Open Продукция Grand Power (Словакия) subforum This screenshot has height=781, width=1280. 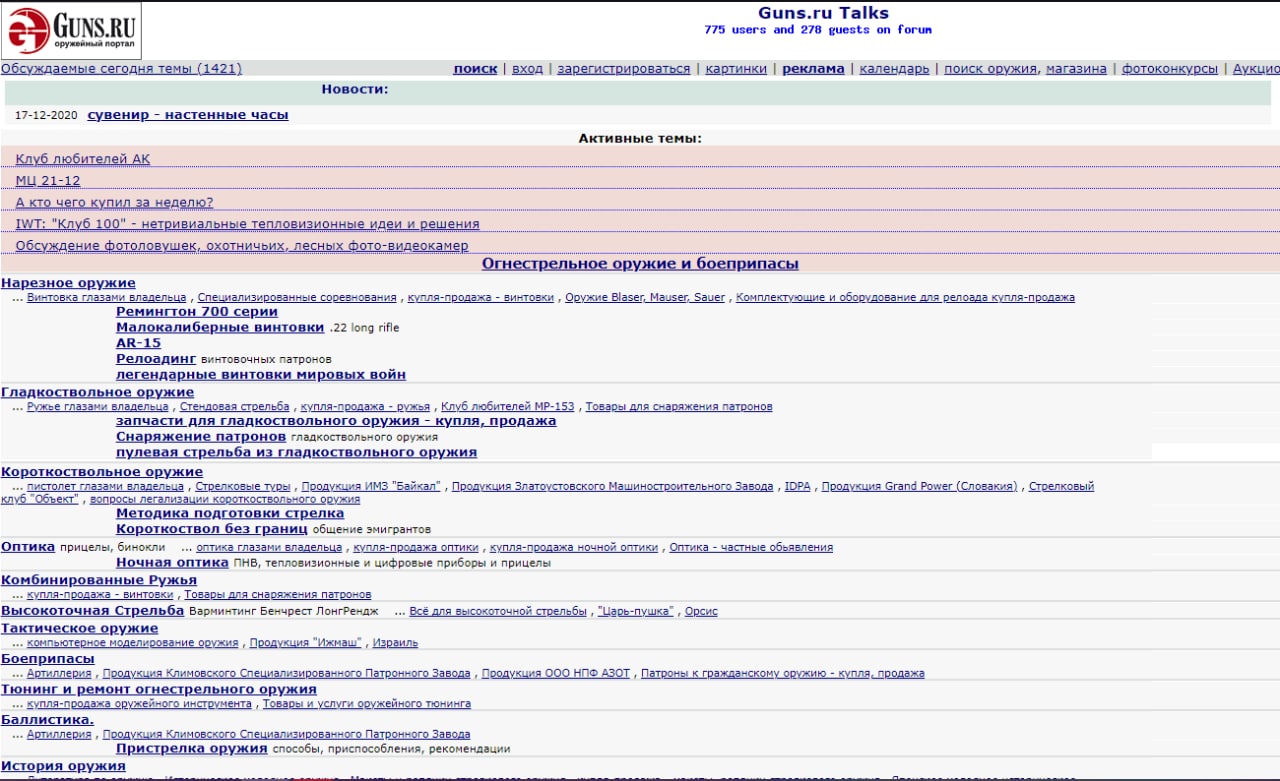click(x=920, y=486)
